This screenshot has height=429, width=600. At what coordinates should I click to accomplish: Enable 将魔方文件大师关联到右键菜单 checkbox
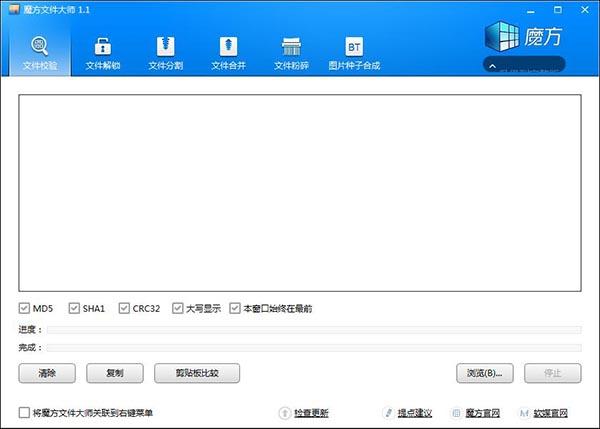(24, 413)
